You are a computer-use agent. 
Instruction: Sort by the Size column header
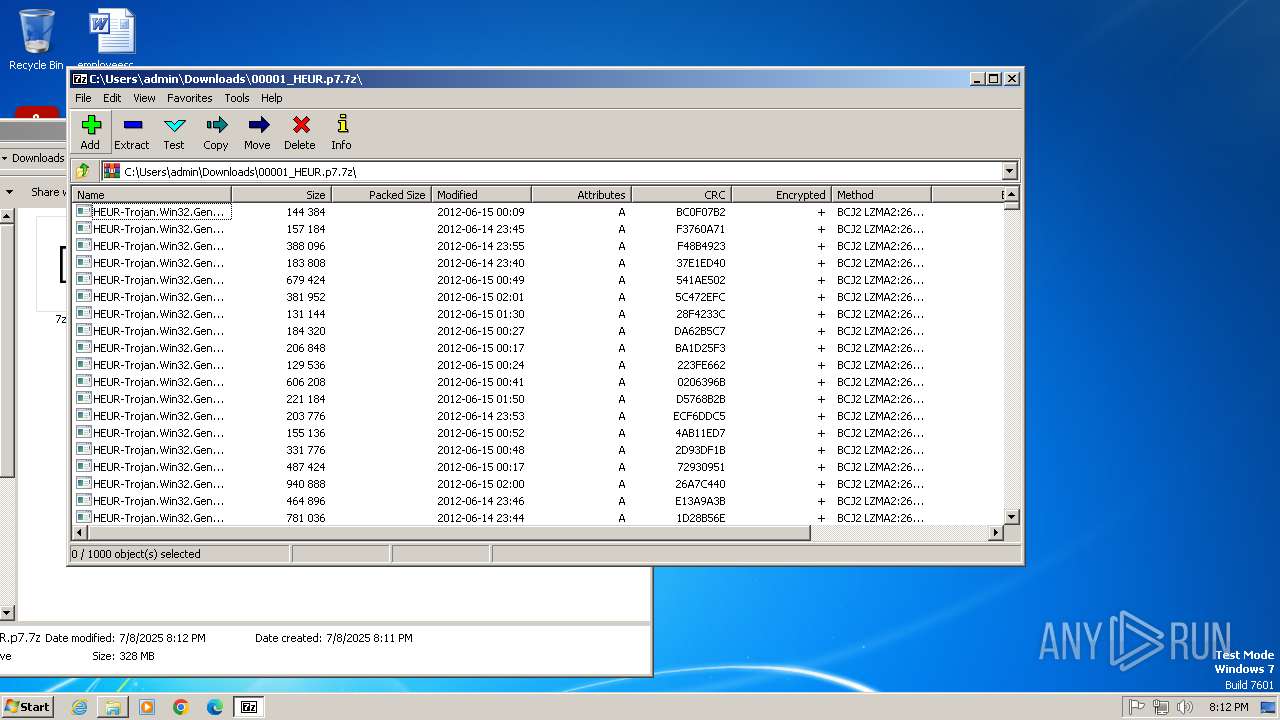pyautogui.click(x=281, y=195)
